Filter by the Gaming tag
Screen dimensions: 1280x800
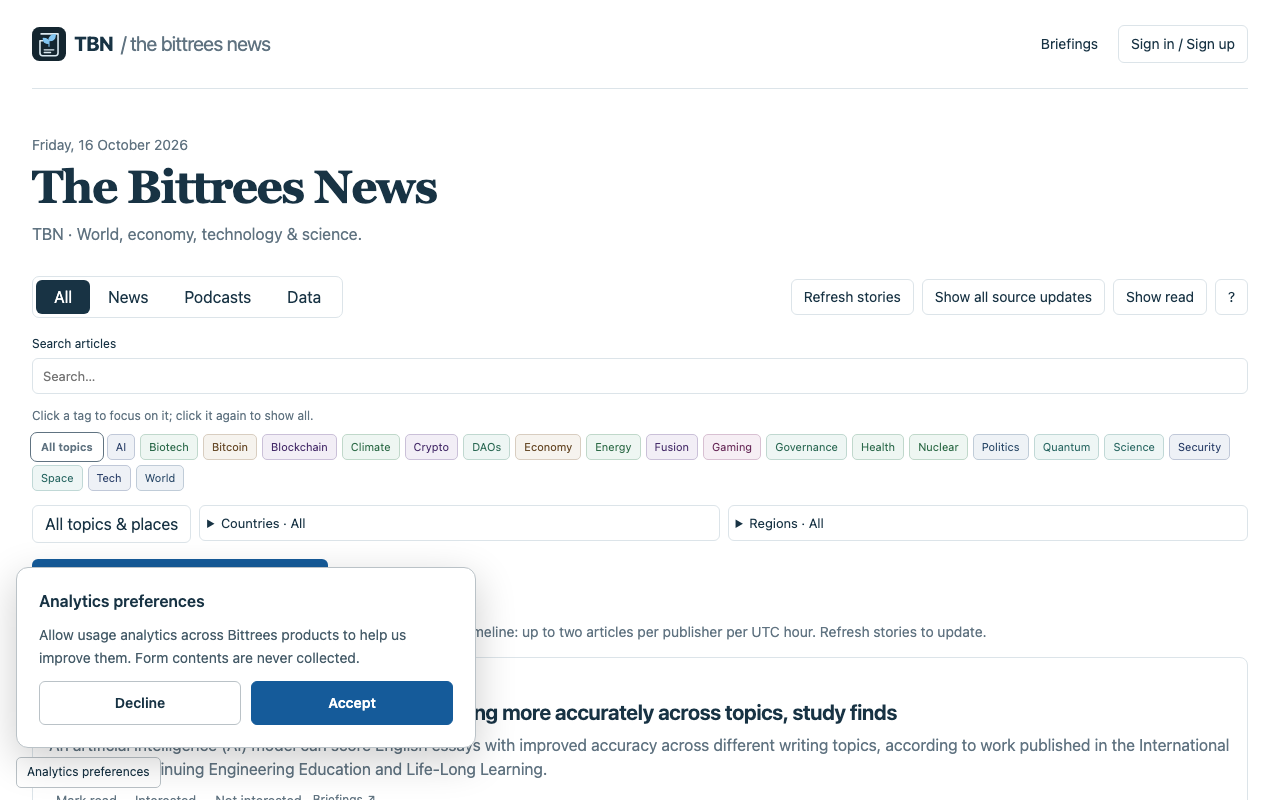click(x=732, y=447)
